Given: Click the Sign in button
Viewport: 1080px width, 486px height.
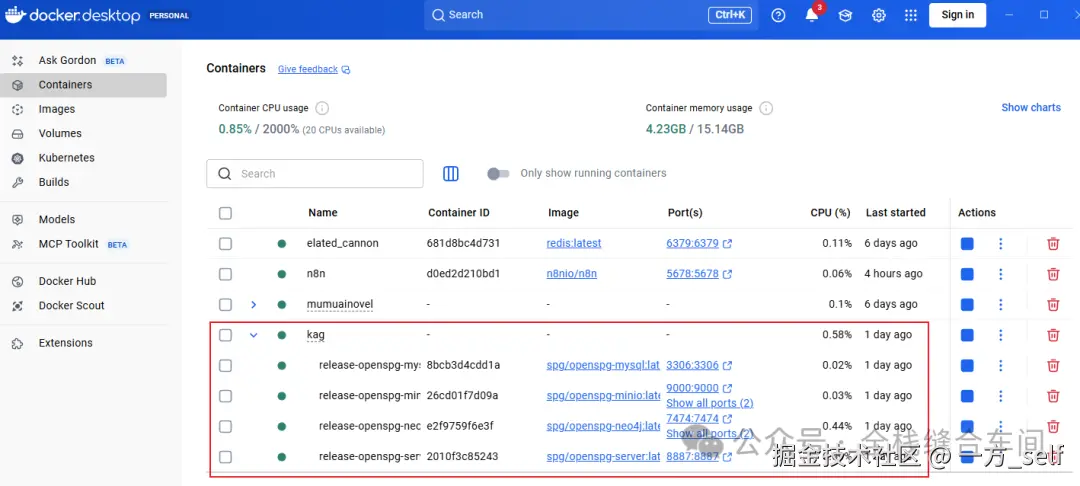Looking at the screenshot, I should coord(957,15).
